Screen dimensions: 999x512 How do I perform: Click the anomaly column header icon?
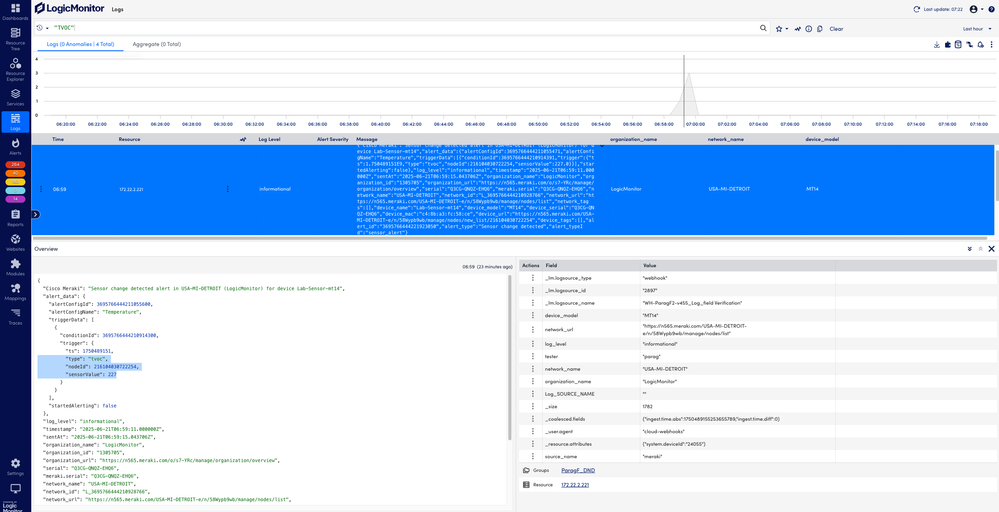click(242, 139)
